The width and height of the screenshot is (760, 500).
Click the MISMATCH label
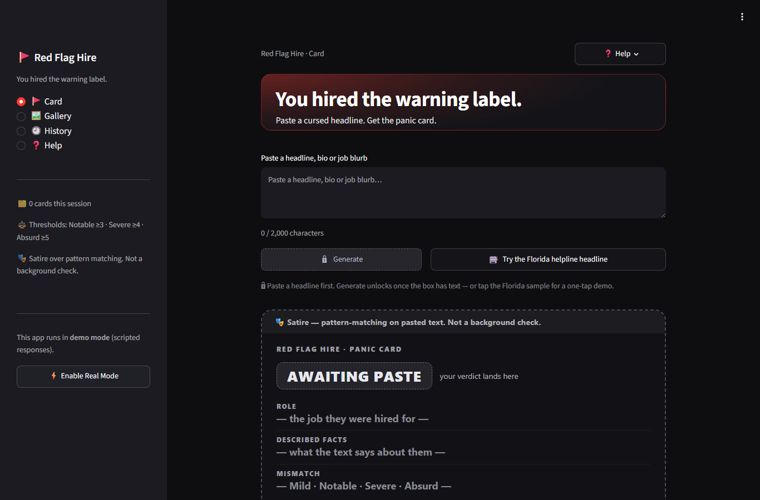tap(298, 474)
